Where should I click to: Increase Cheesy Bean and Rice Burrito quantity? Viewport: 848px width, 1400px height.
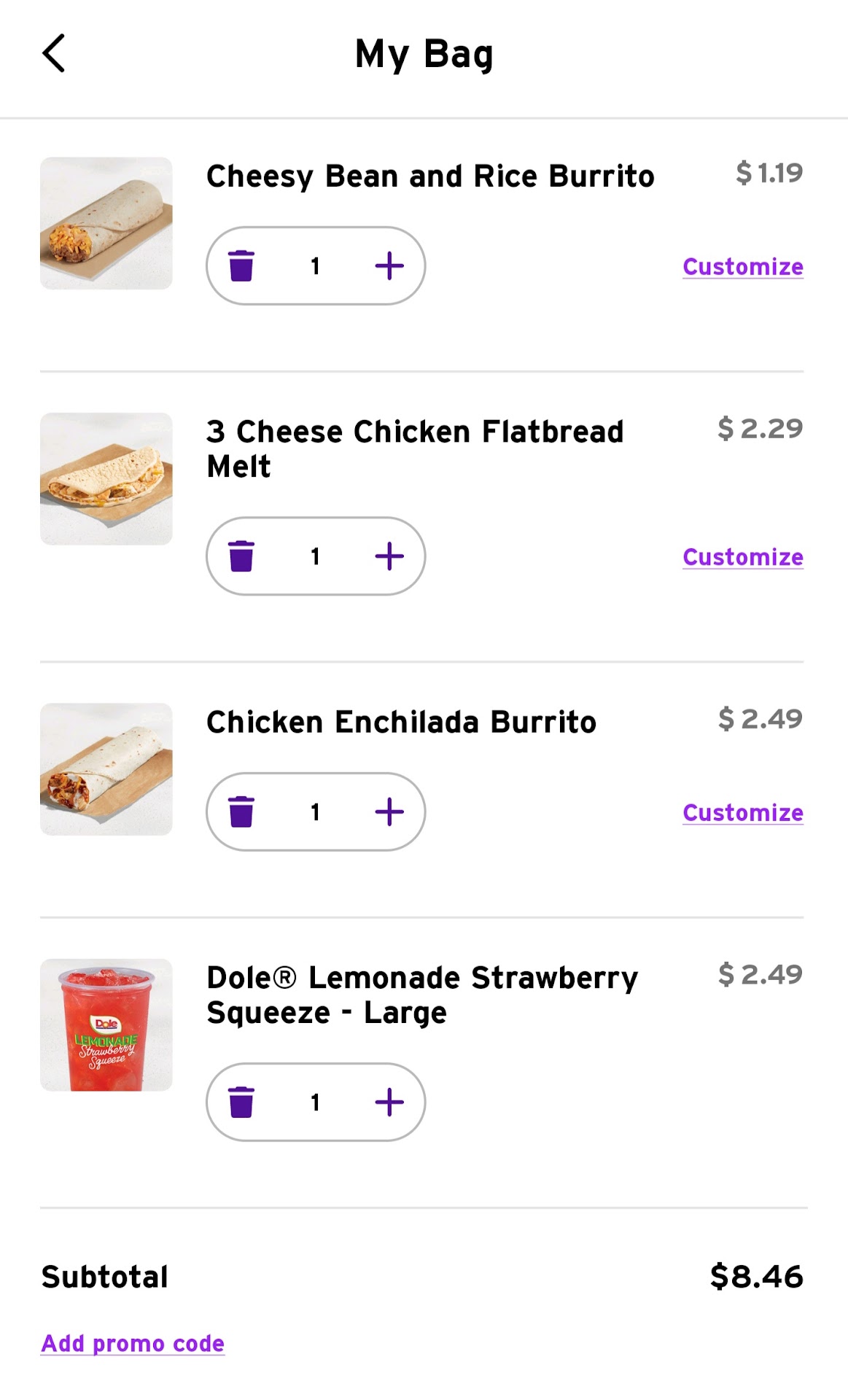[x=389, y=266]
